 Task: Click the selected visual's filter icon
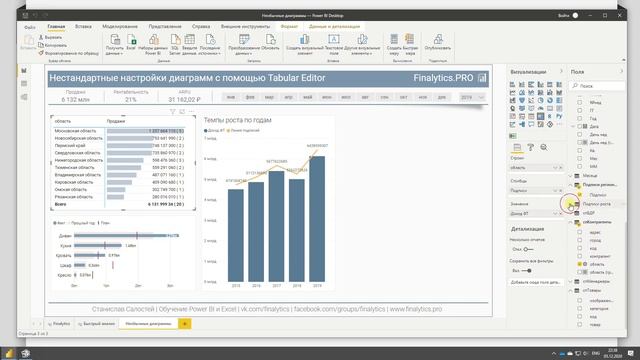pos(172,111)
